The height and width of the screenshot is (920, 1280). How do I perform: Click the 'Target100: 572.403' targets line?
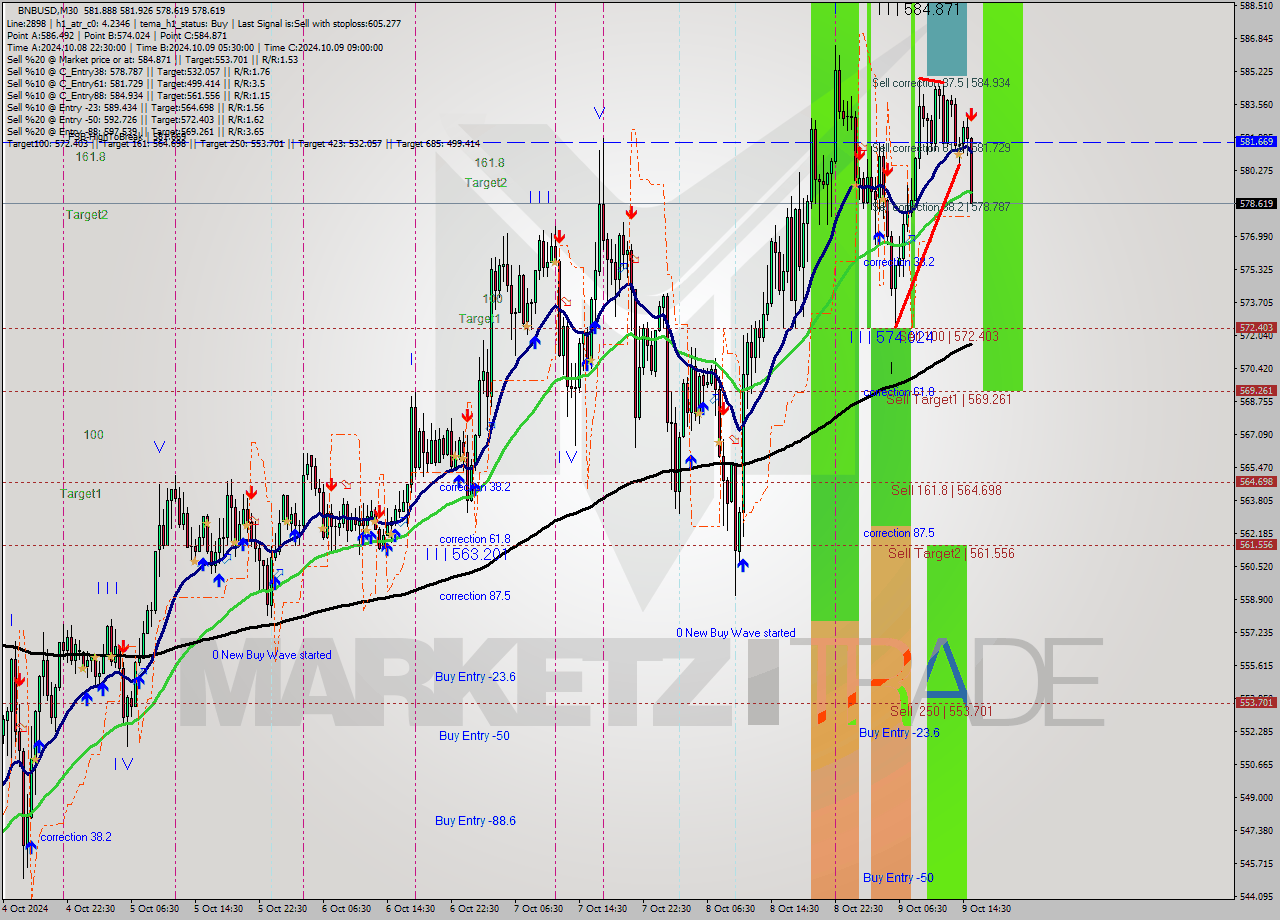pos(243,144)
